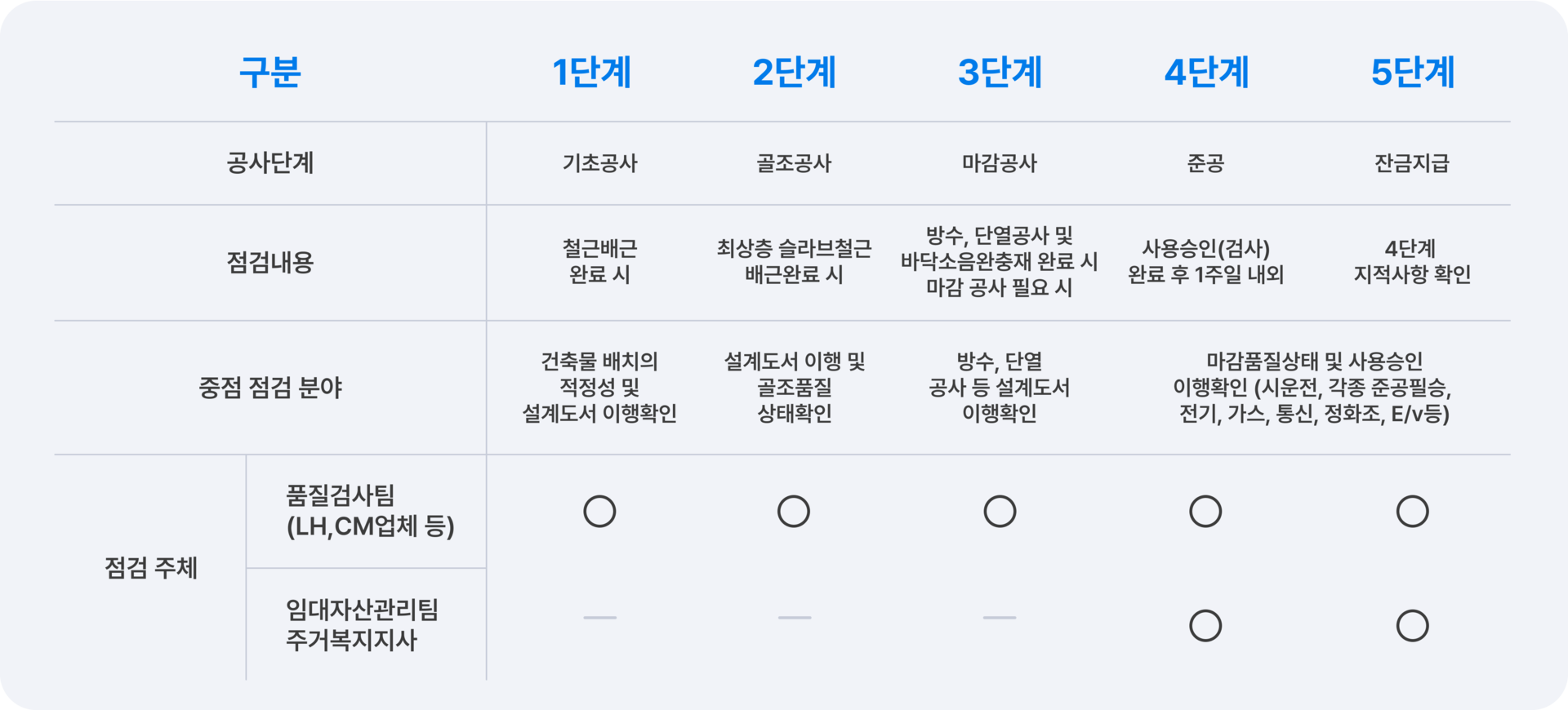Click the 구분 header
The image size is (1568, 710).
(x=270, y=72)
